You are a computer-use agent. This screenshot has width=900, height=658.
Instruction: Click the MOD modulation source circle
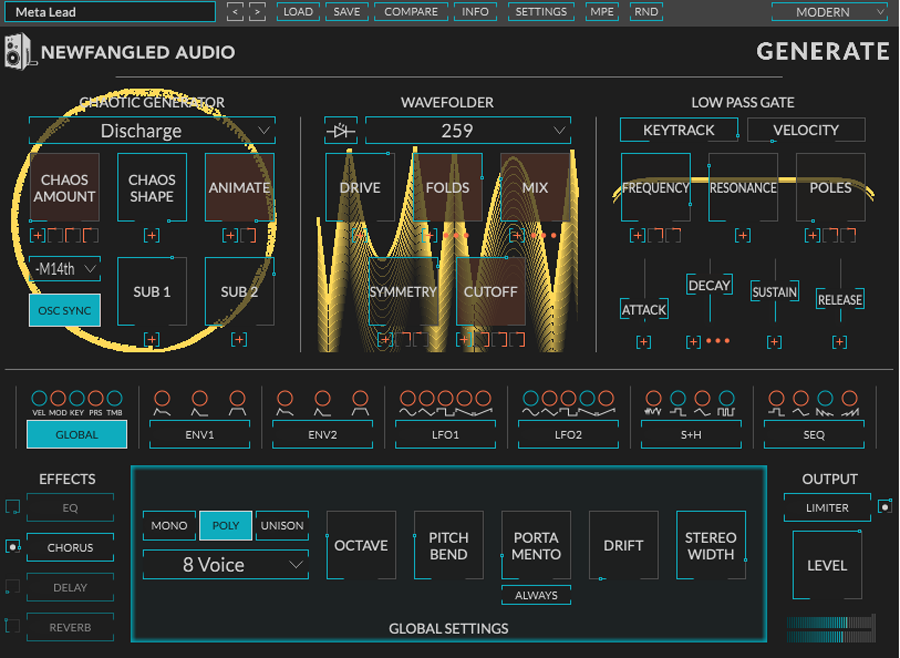58,398
